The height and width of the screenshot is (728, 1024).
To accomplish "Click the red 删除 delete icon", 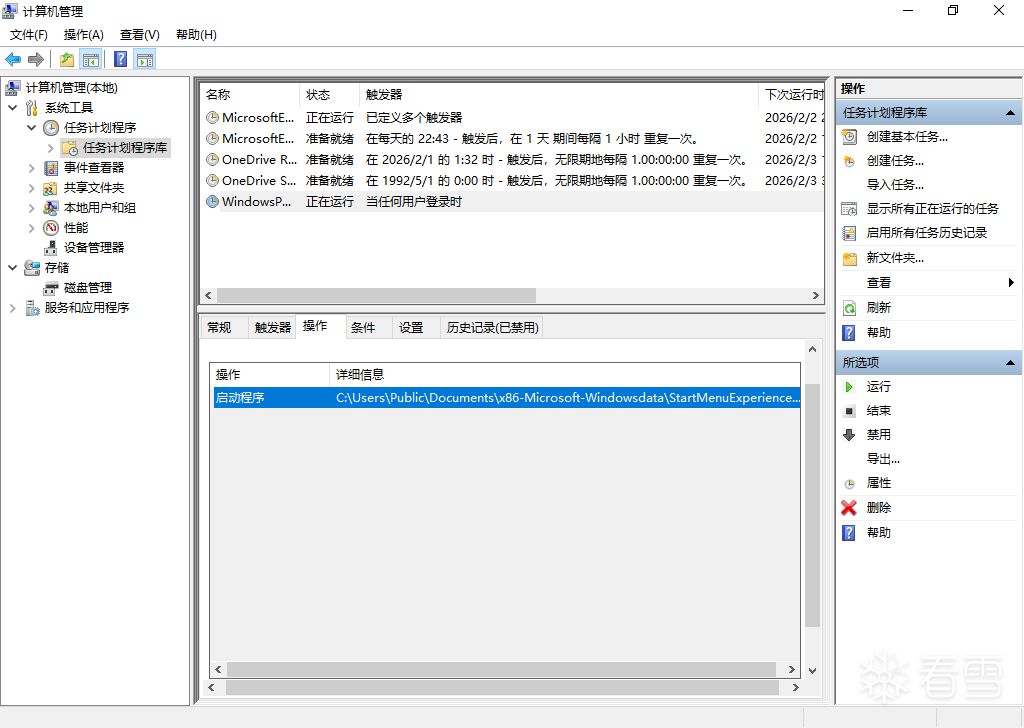I will [x=849, y=508].
